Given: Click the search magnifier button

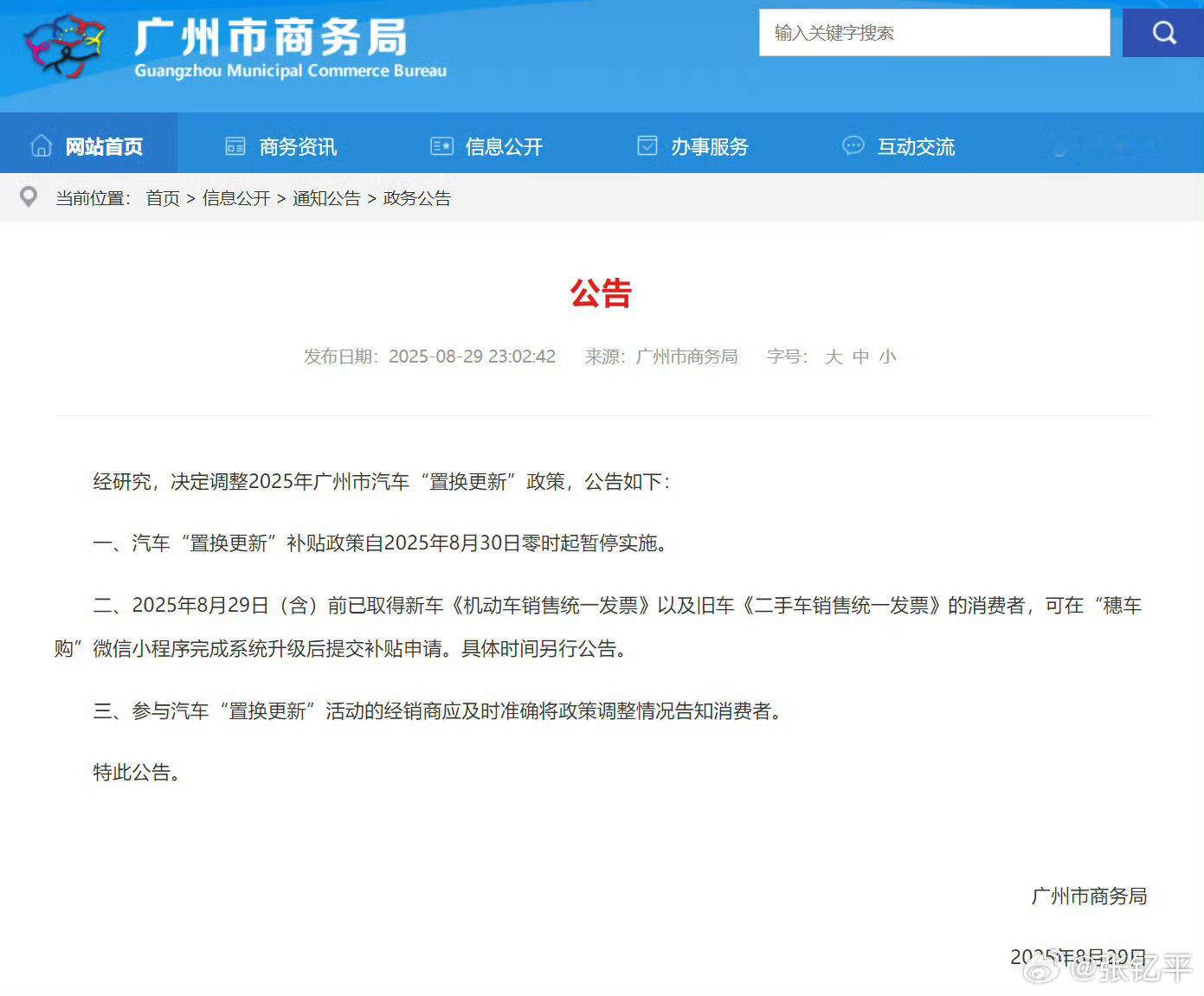Looking at the screenshot, I should 1163,33.
